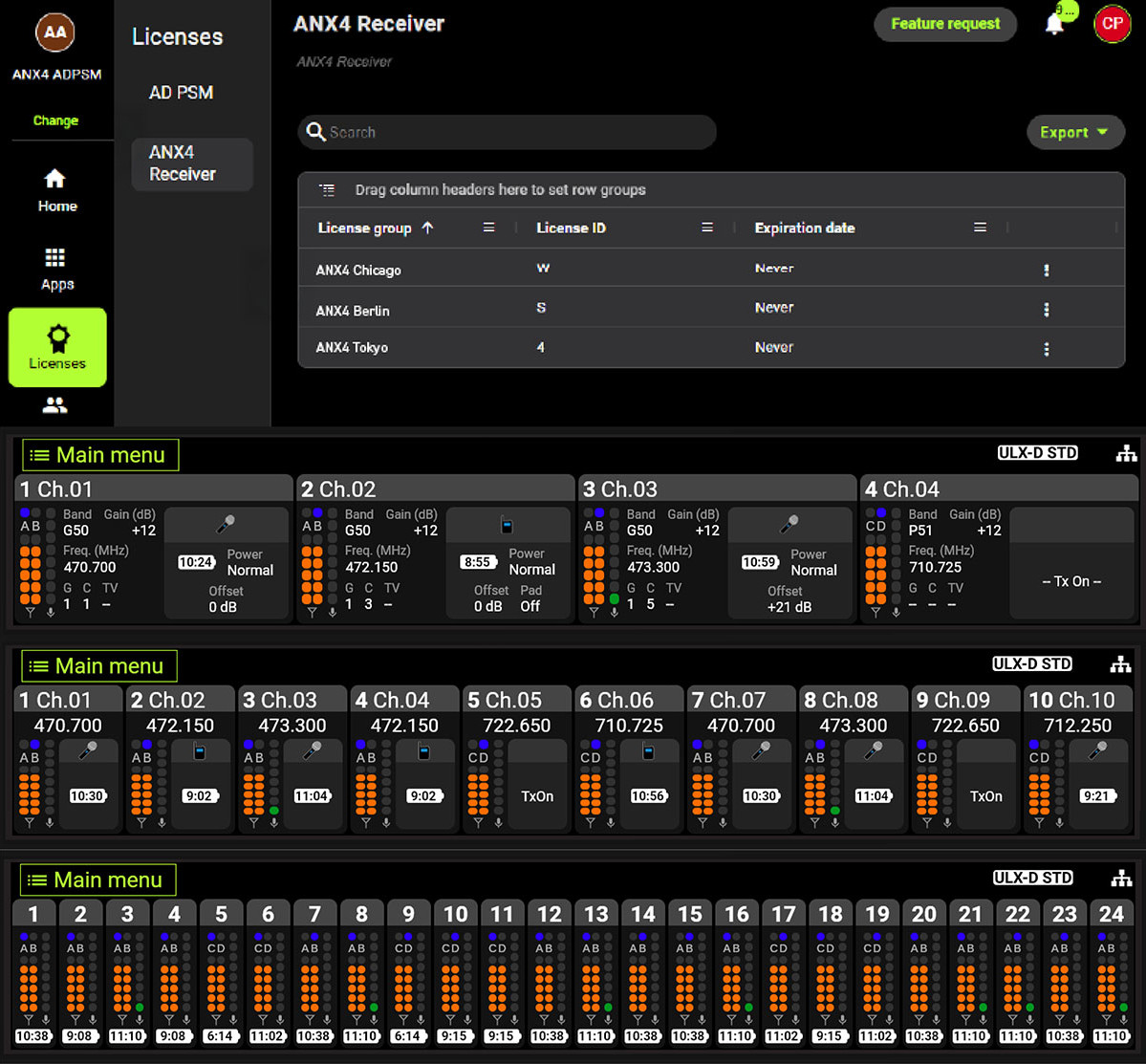
Task: Select the ANX4 Chicago license row
Action: point(711,269)
